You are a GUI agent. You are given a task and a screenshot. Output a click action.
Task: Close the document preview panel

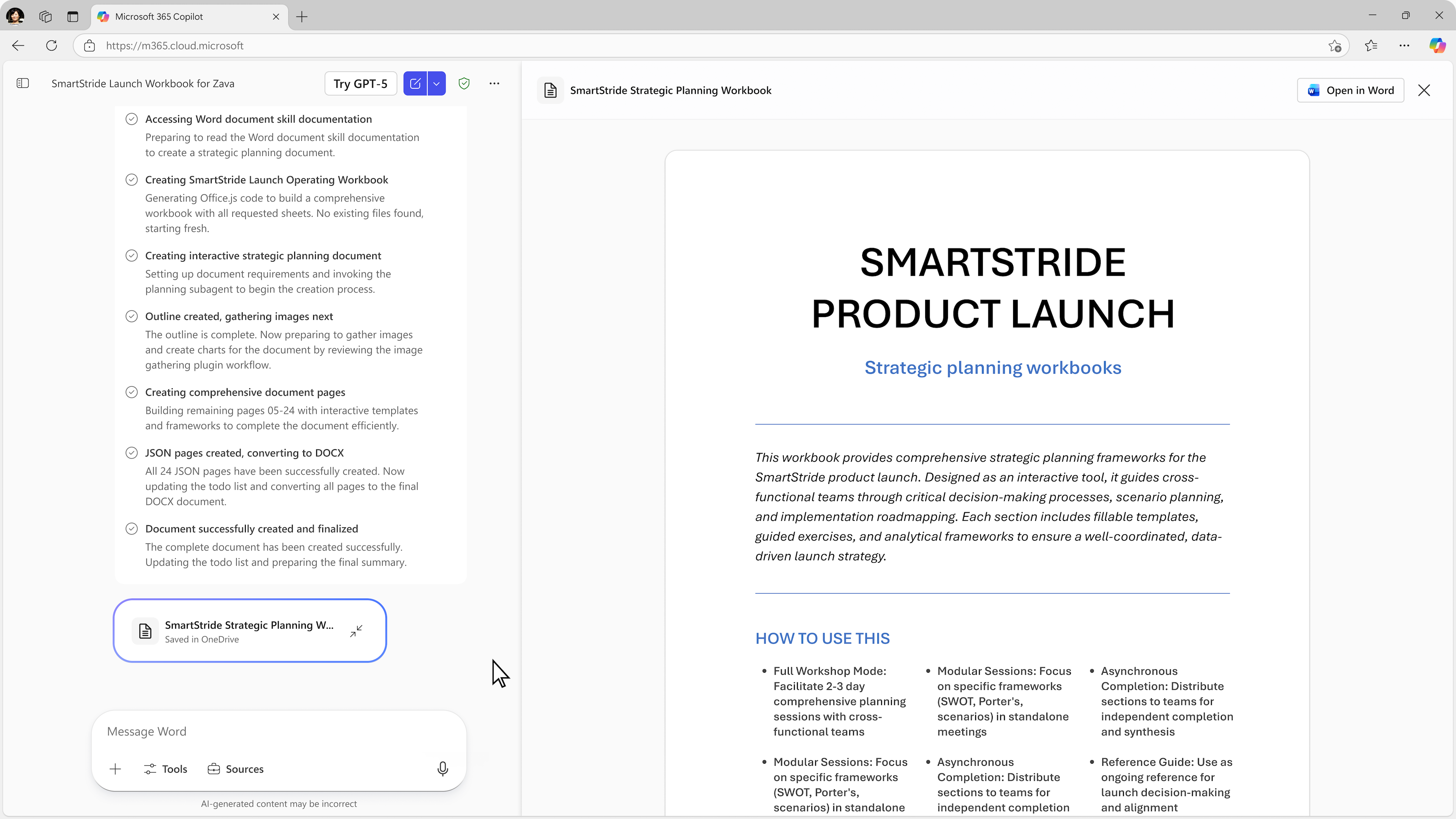tap(1424, 91)
